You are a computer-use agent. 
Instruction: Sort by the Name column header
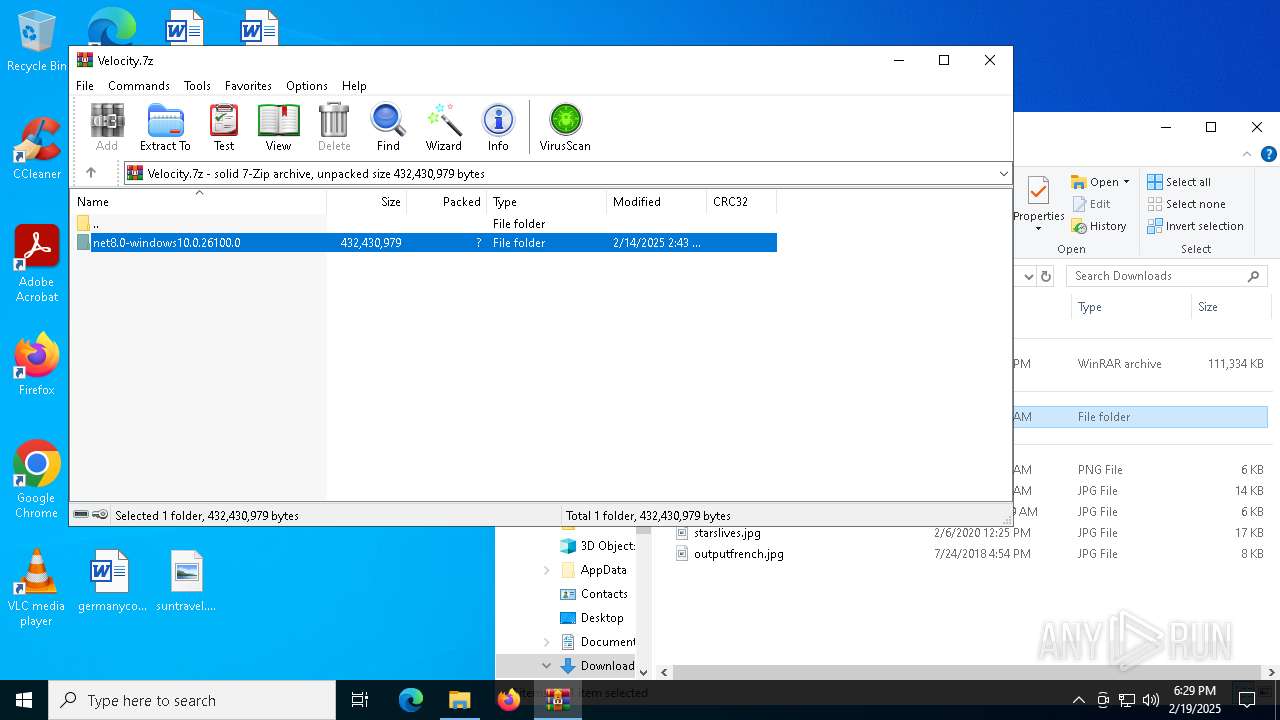point(199,202)
